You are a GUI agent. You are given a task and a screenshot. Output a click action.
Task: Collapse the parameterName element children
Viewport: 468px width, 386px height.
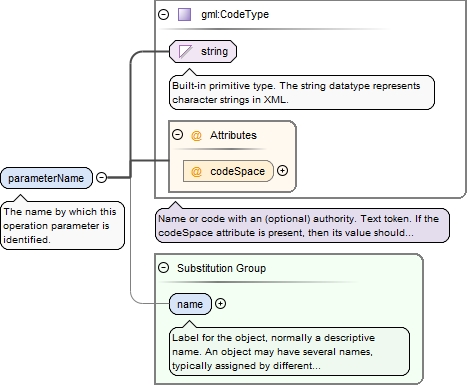pyautogui.click(x=101, y=177)
